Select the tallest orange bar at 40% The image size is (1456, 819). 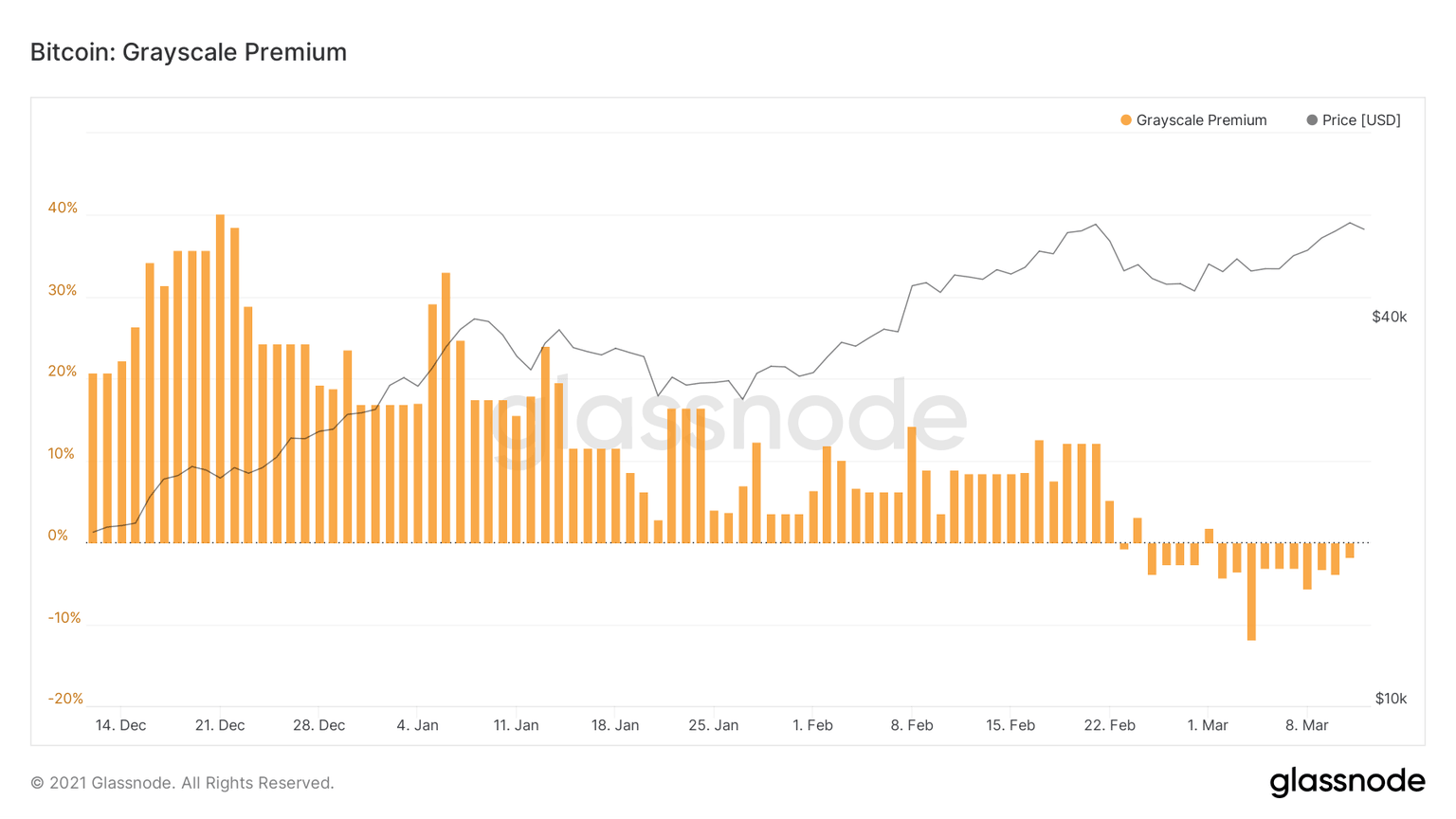220,379
